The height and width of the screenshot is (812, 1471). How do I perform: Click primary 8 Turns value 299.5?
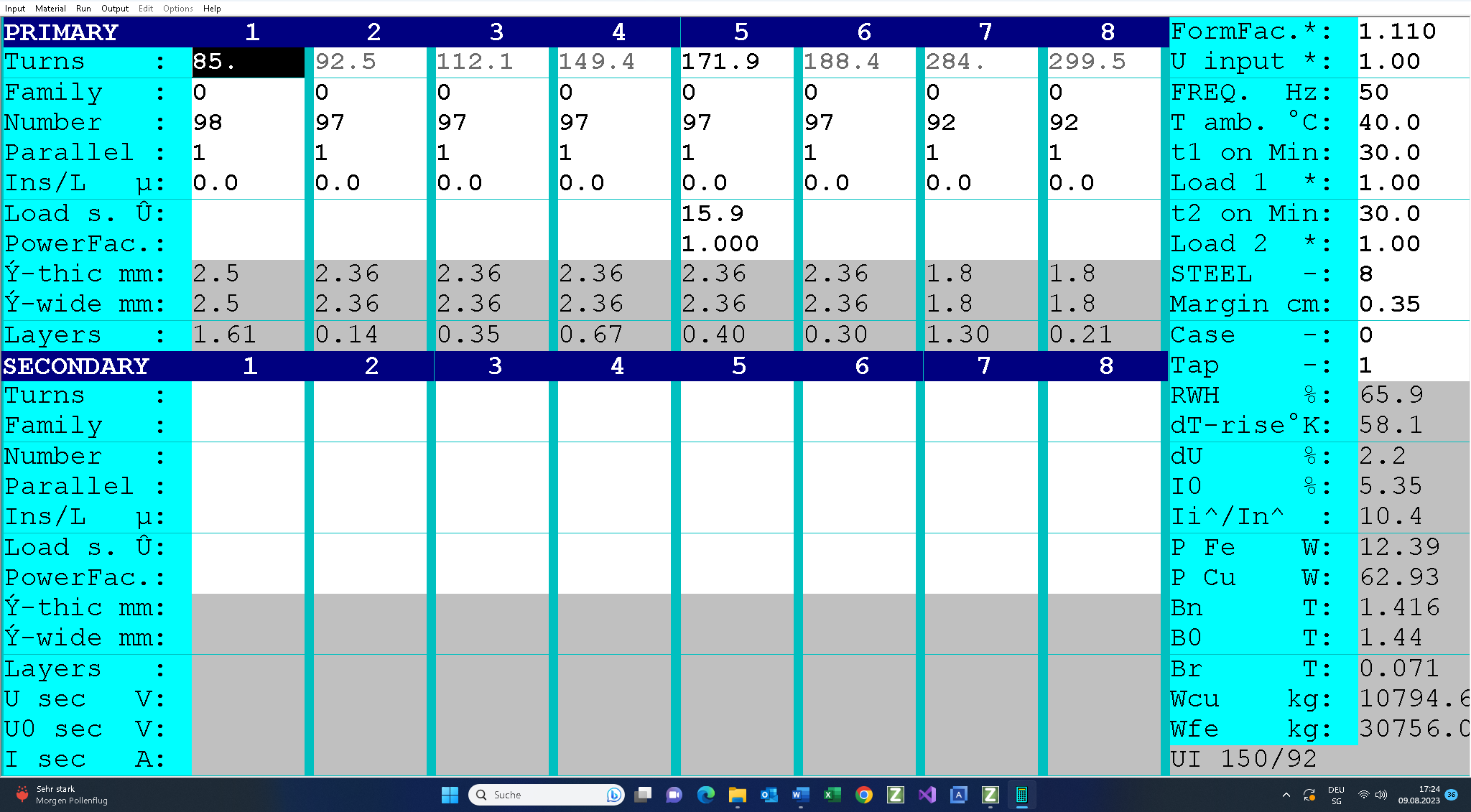tap(1104, 62)
